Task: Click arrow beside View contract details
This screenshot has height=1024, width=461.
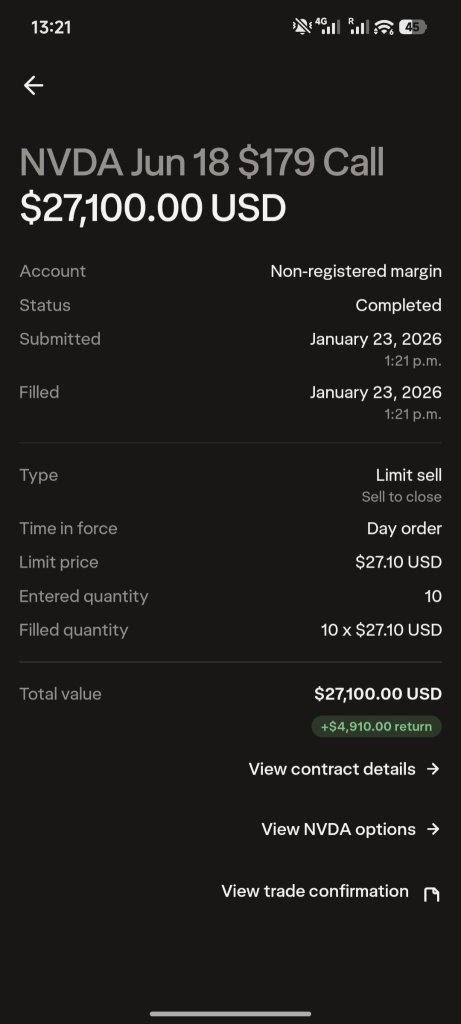Action: 433,769
